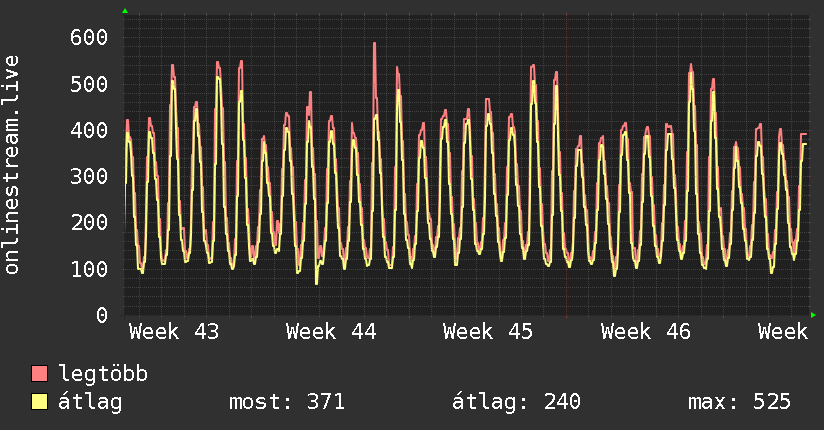Click the red legtöbb legend color swatch

40,374
